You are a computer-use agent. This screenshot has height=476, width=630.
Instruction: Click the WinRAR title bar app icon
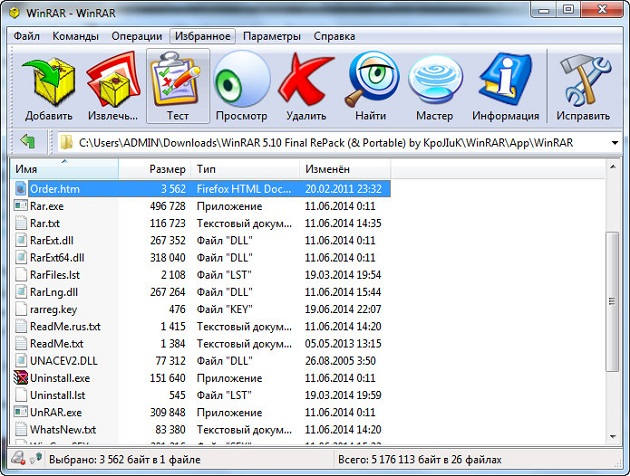coord(14,13)
